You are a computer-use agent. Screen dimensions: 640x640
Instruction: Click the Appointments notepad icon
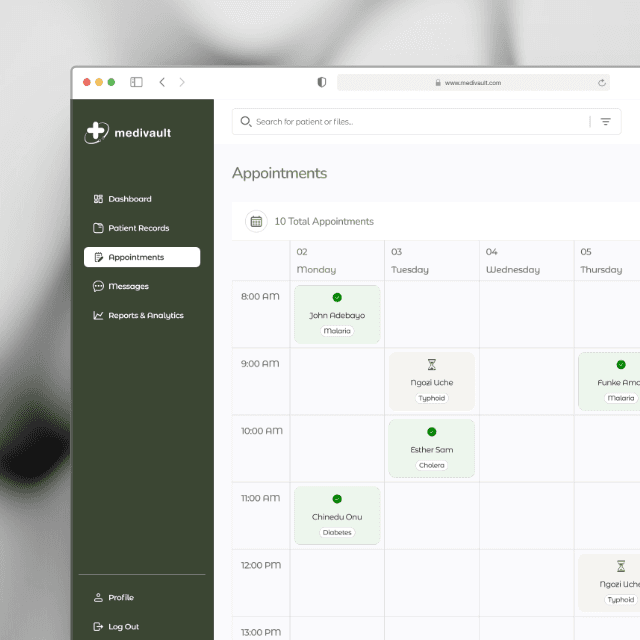click(98, 257)
